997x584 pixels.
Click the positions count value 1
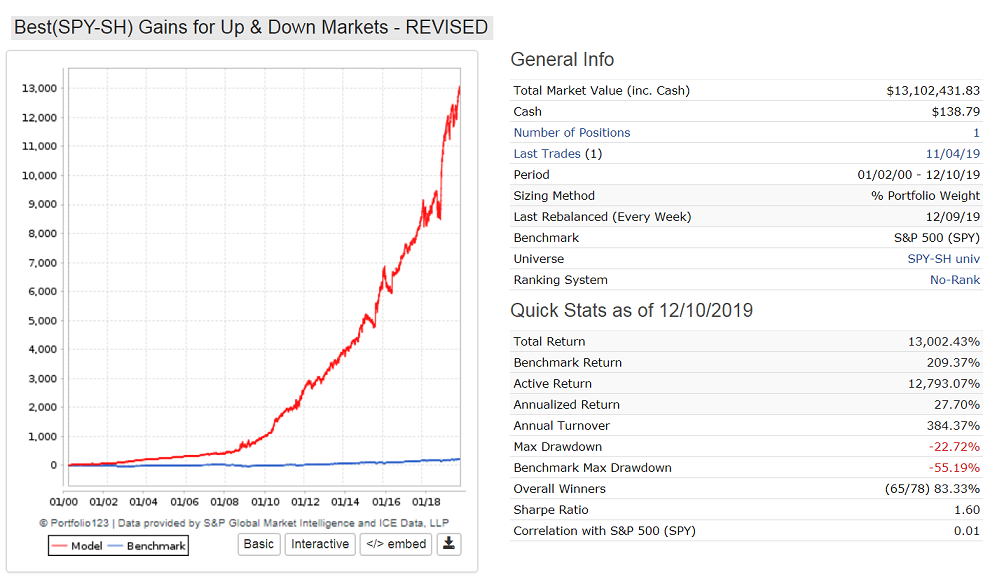(976, 132)
